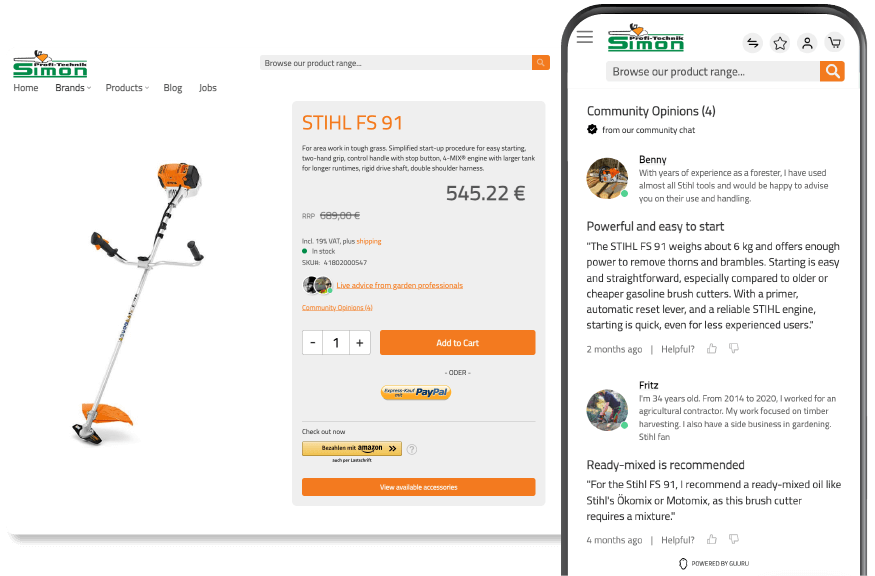The width and height of the screenshot is (875, 576).
Task: Decrease quantity with the minus button
Action: pyautogui.click(x=312, y=343)
